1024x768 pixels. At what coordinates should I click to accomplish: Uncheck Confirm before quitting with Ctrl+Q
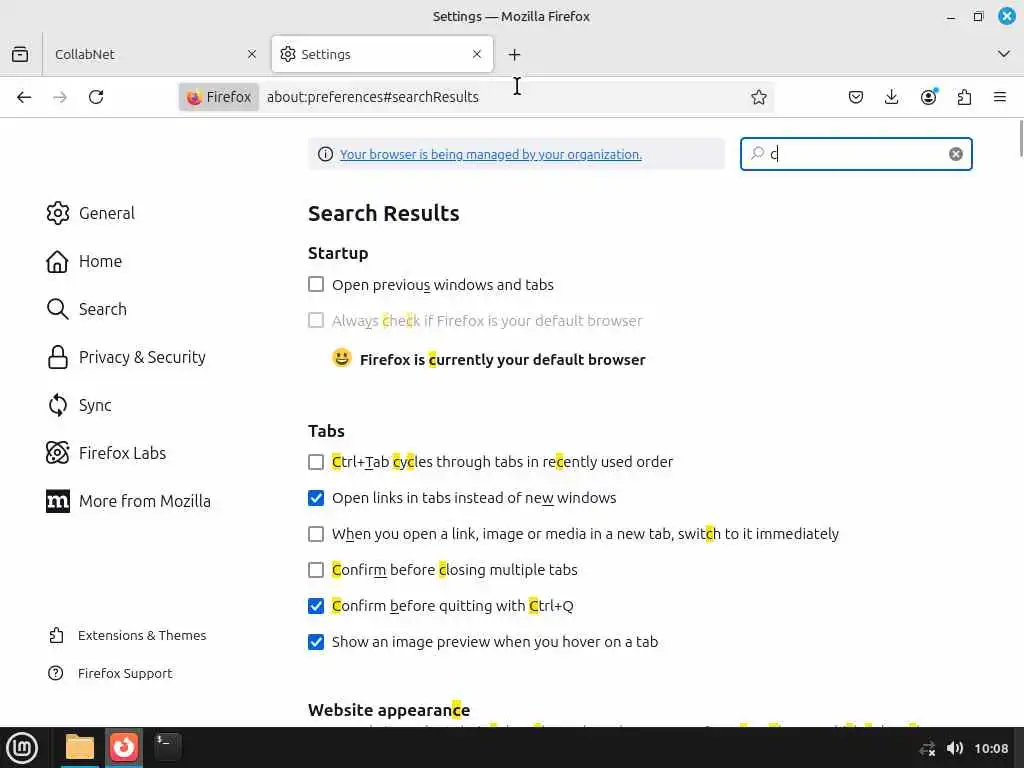point(316,605)
